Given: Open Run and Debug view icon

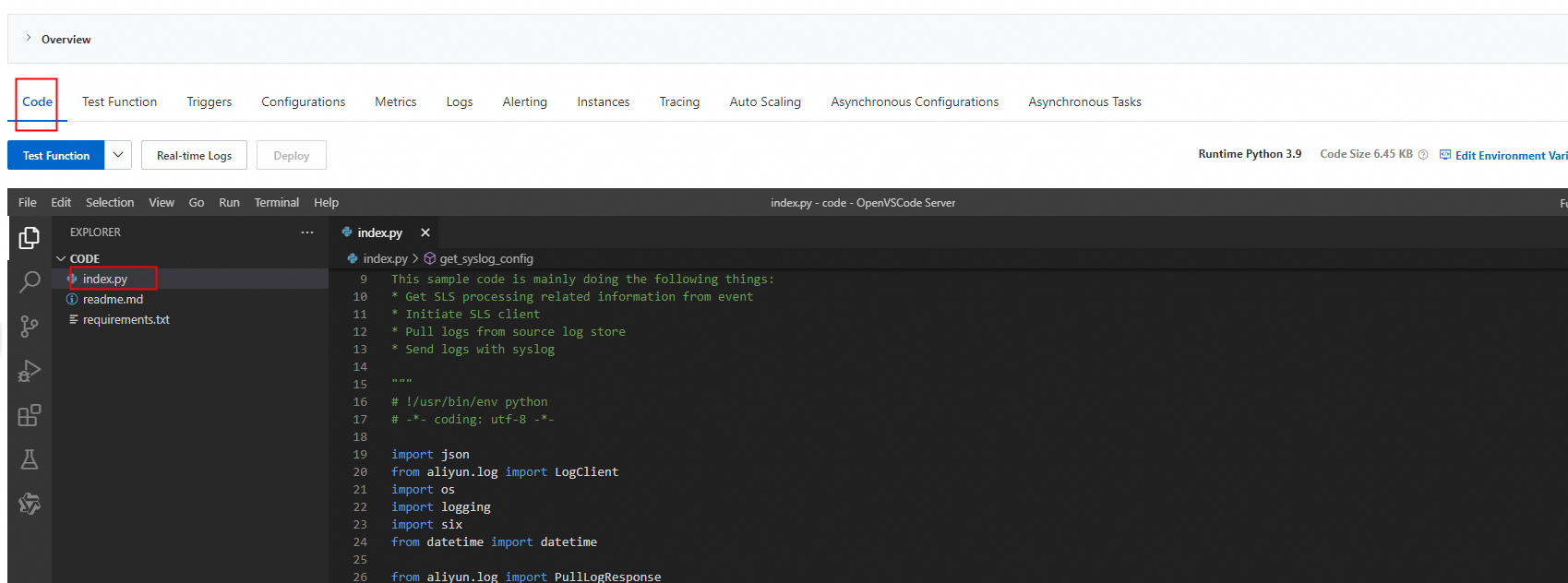Looking at the screenshot, I should click(30, 371).
